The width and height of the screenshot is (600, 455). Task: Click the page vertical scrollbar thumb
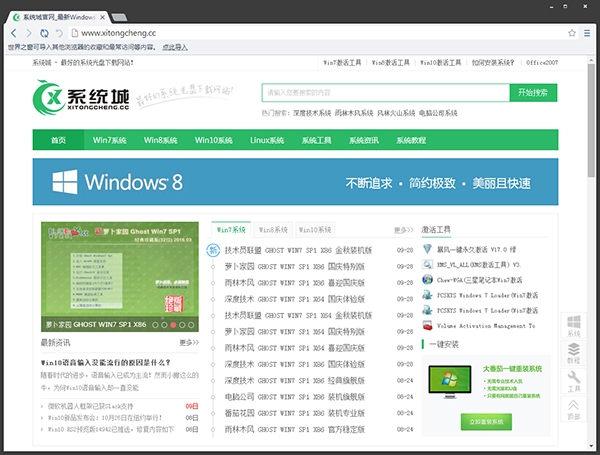[591, 121]
